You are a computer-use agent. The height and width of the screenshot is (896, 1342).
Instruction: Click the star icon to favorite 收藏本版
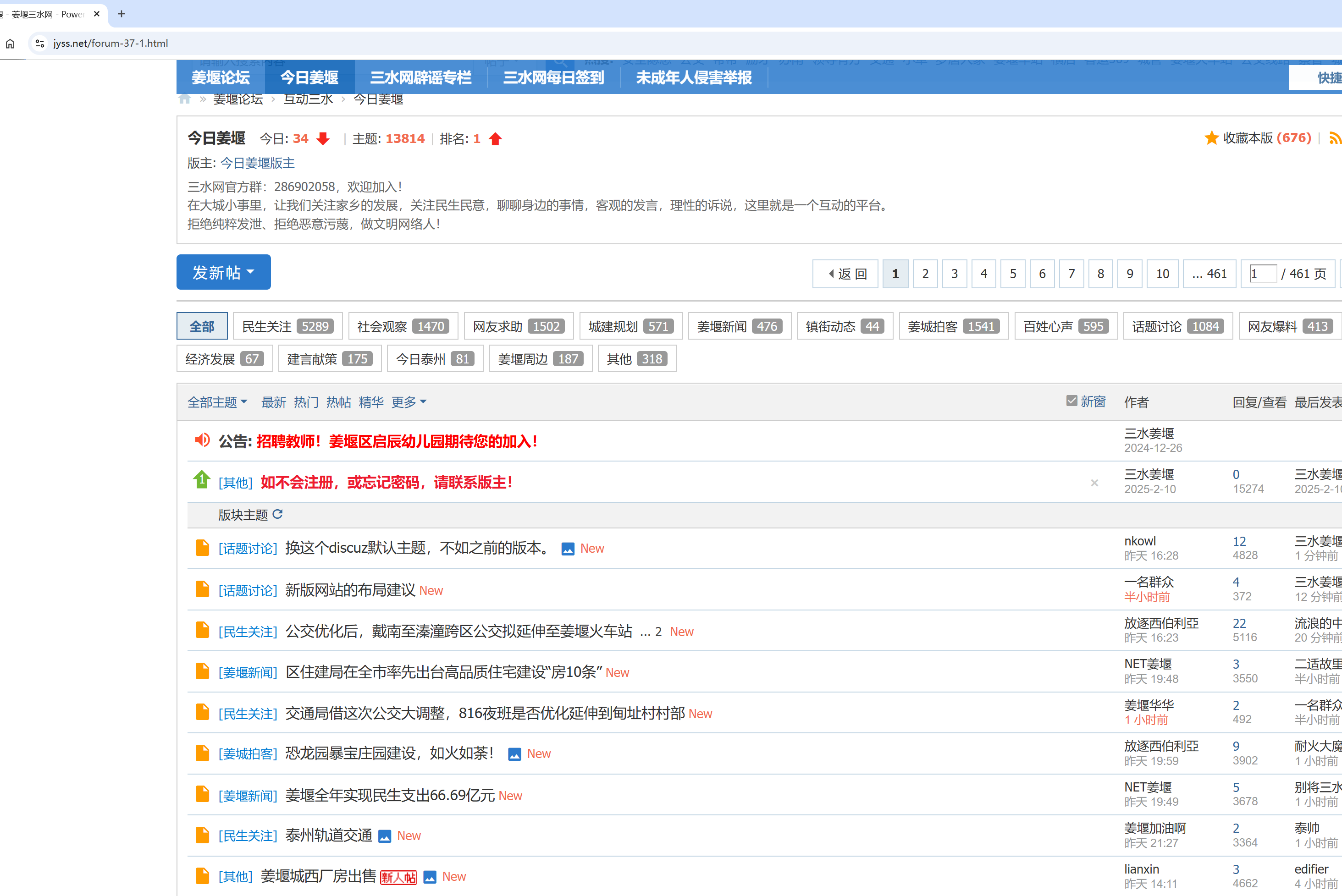click(1211, 137)
